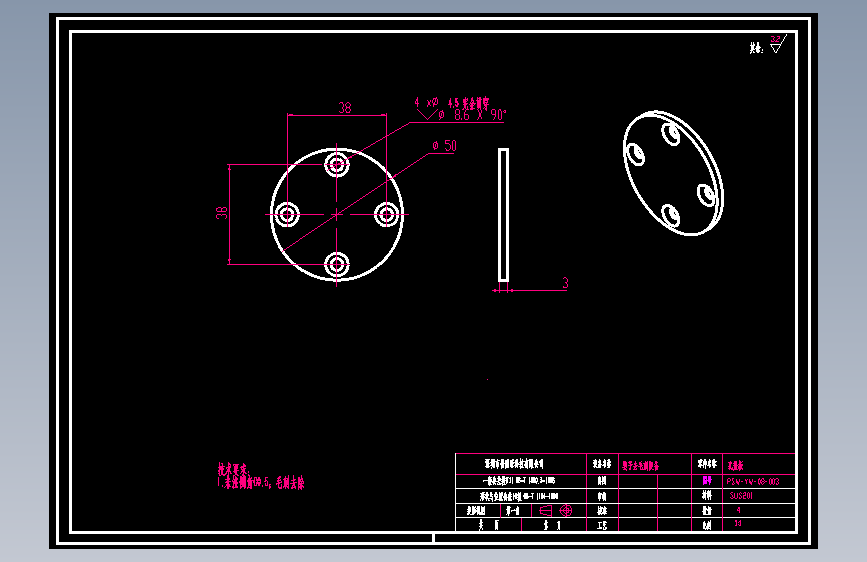Select the ø 8.6 X 90° countersink callout

[x=472, y=115]
